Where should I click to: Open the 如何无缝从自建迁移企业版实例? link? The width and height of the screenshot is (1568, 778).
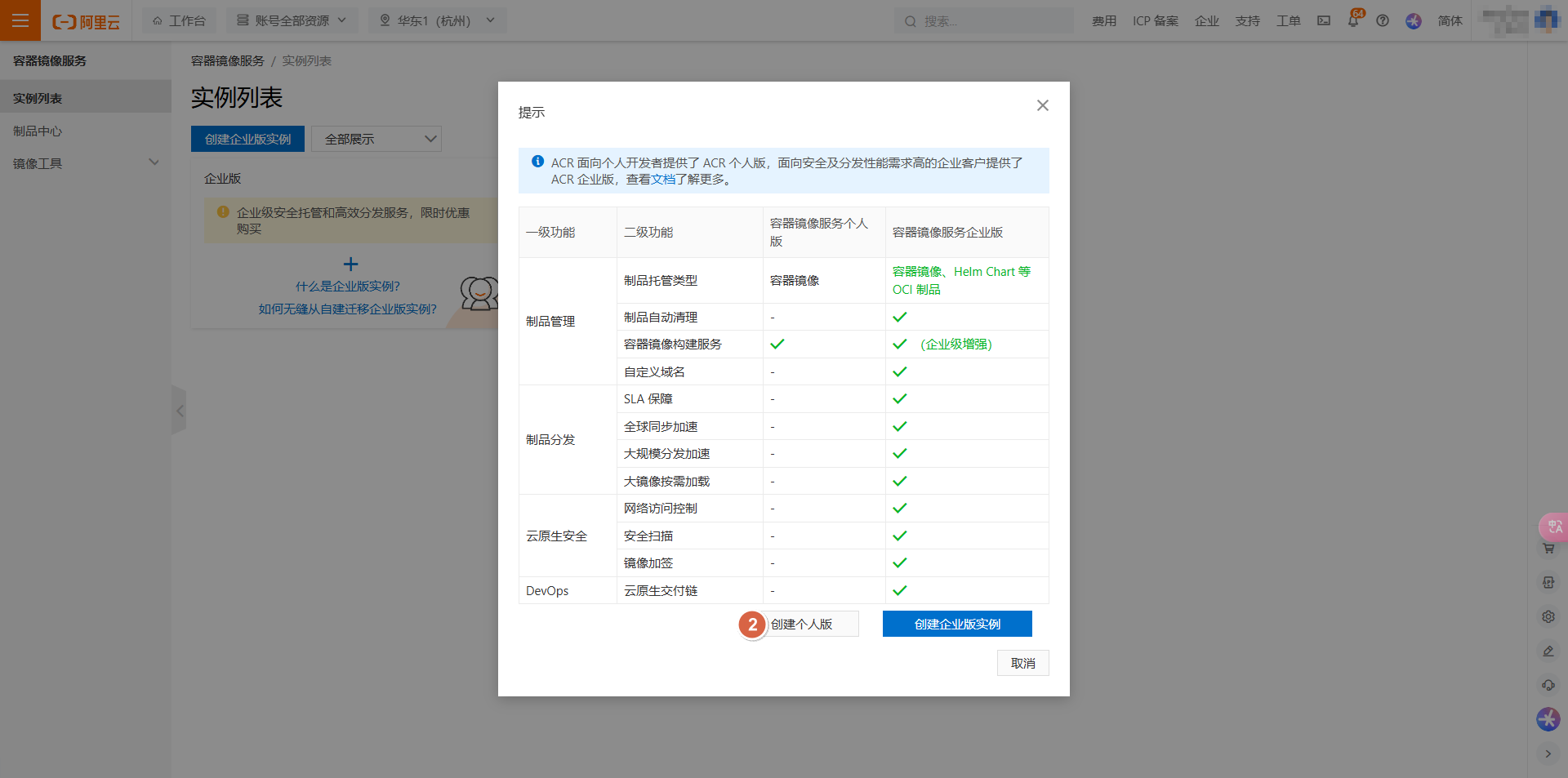click(348, 309)
